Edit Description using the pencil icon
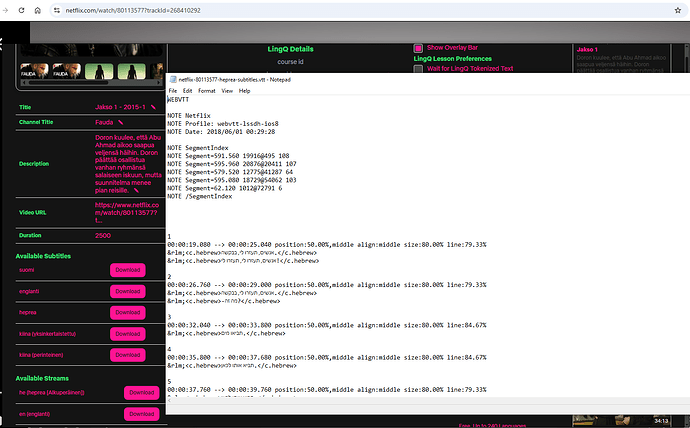This screenshot has height=428, width=690. 136,190
